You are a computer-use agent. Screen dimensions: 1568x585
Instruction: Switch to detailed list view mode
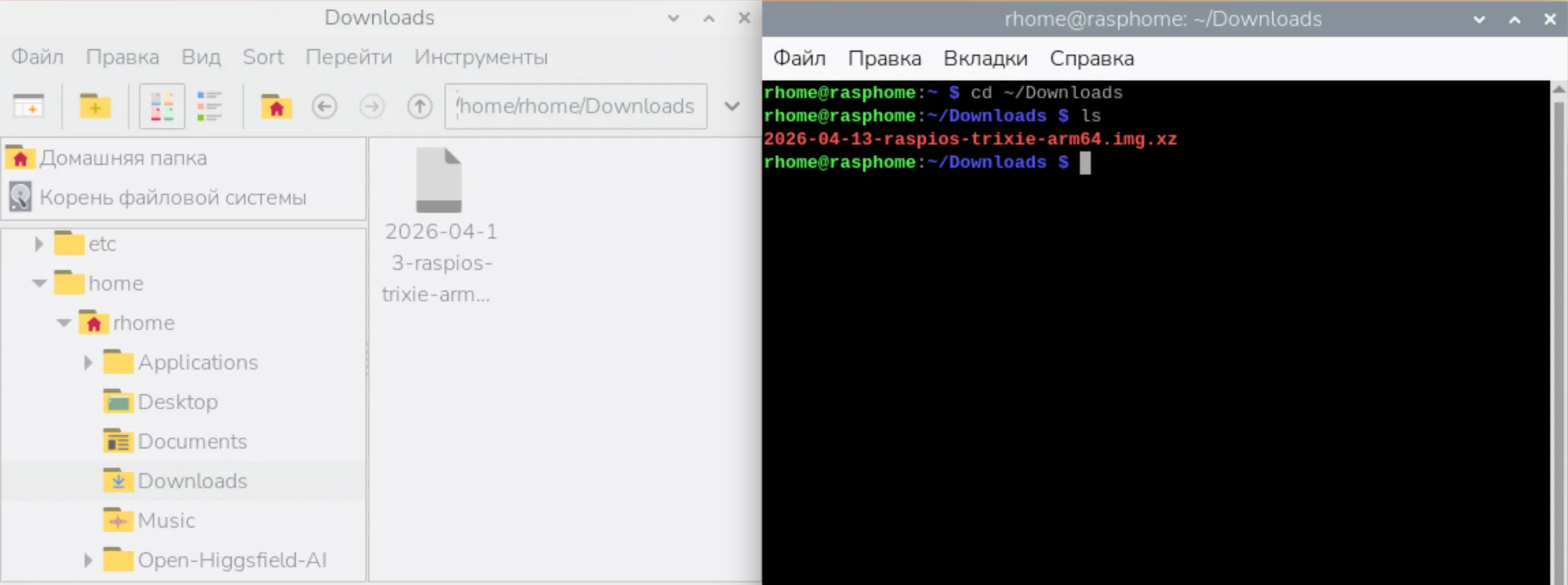[209, 106]
